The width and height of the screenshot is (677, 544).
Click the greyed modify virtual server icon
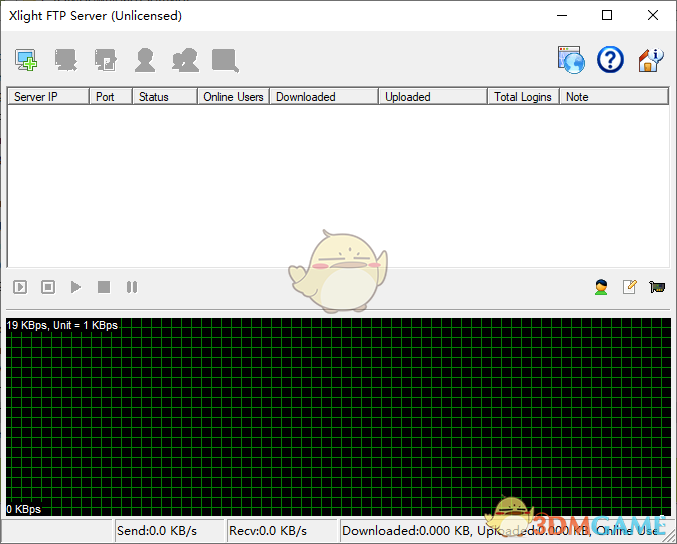tap(105, 60)
